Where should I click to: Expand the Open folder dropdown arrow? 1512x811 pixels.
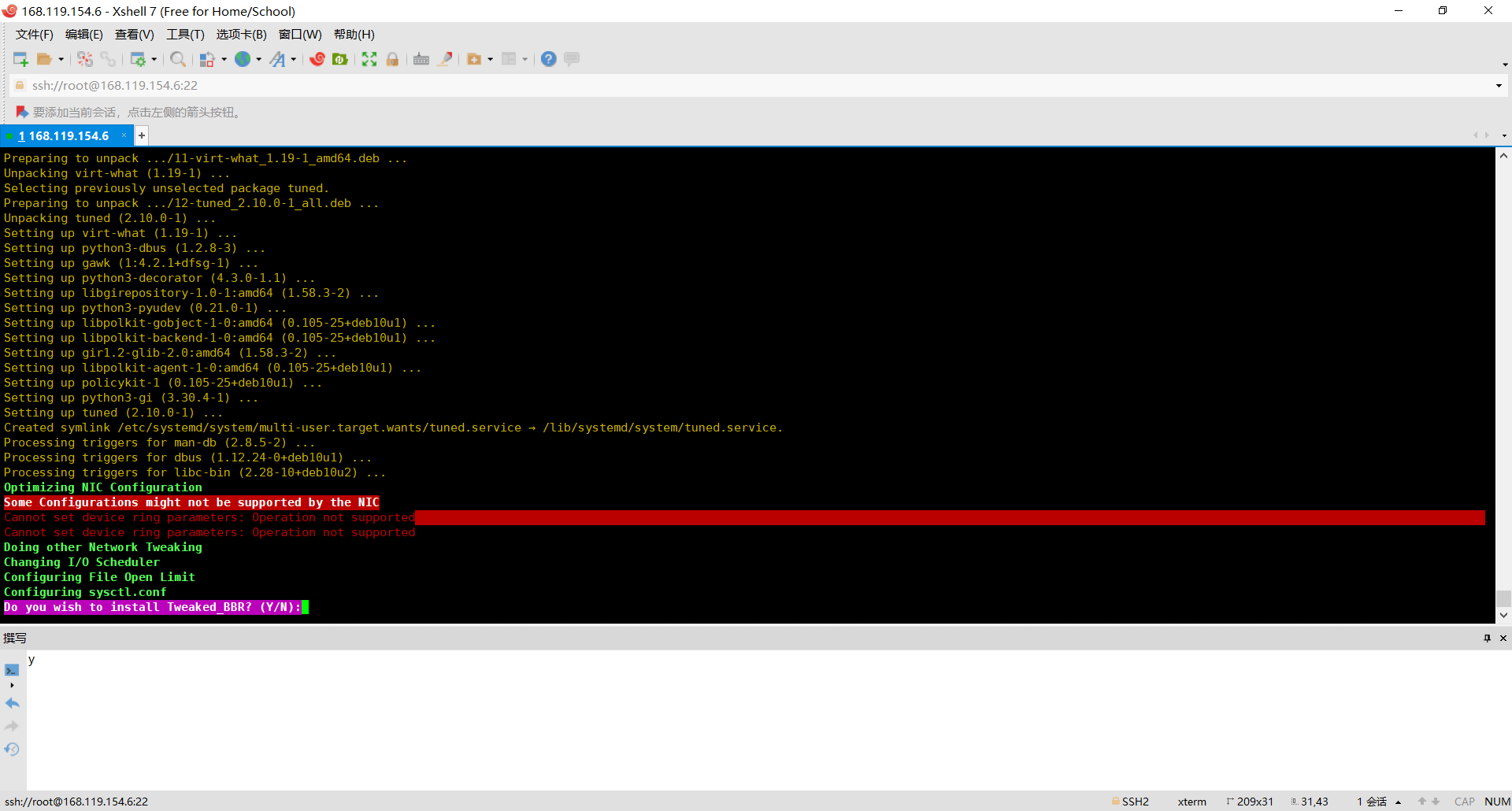61,59
